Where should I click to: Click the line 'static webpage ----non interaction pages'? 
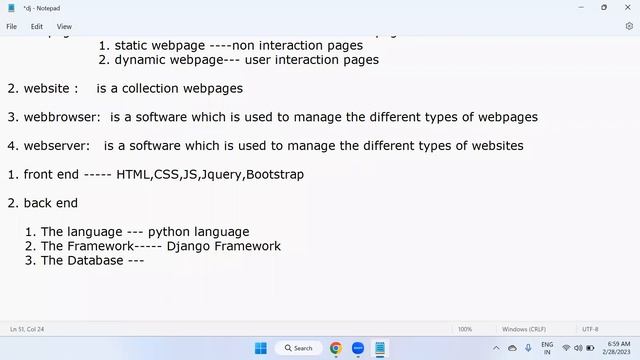pos(231,45)
